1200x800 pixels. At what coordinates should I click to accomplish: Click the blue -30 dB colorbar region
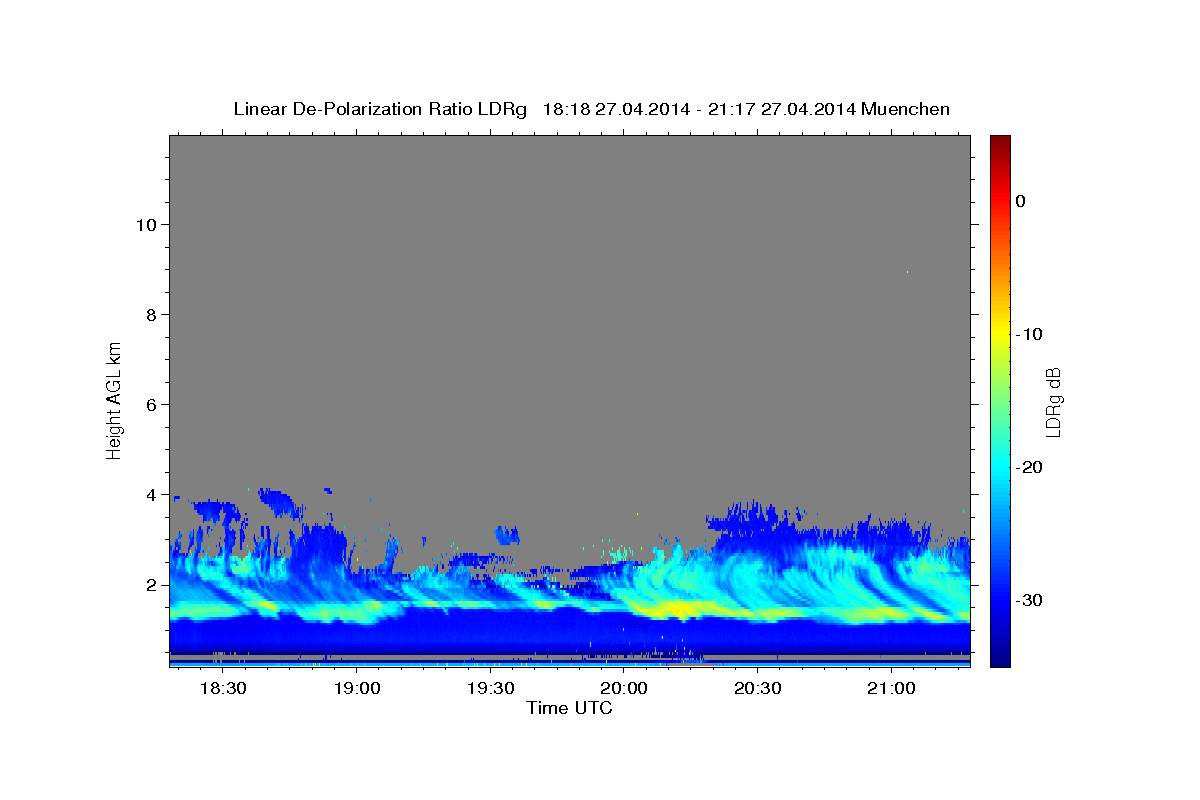(x=1000, y=600)
